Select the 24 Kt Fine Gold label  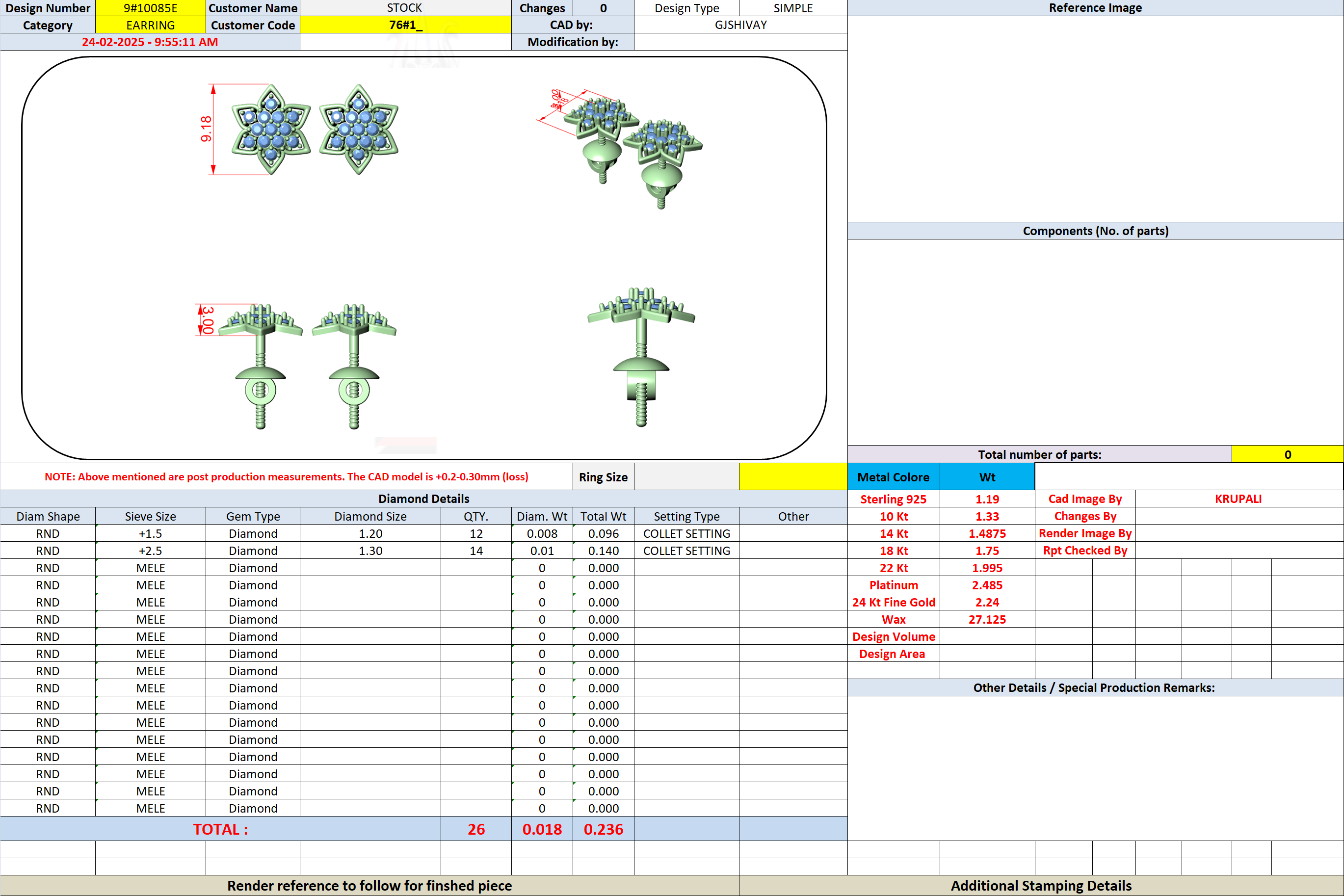(x=893, y=602)
